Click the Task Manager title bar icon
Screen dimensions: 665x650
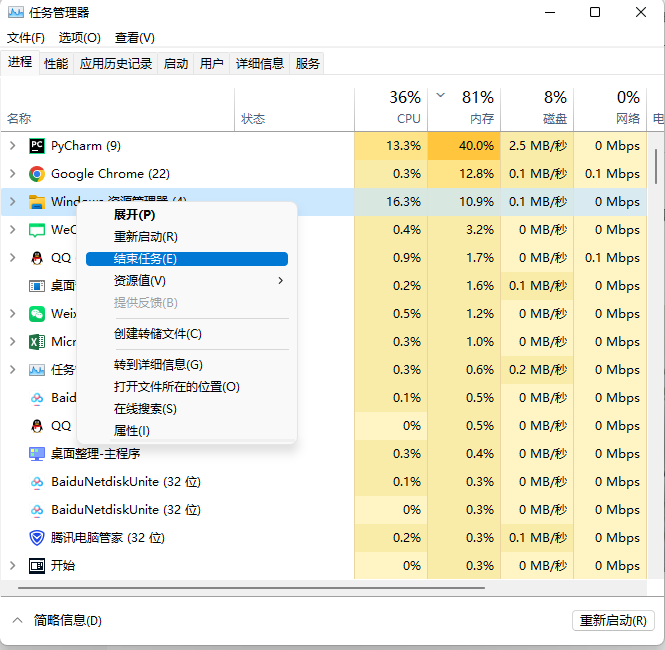coord(16,12)
